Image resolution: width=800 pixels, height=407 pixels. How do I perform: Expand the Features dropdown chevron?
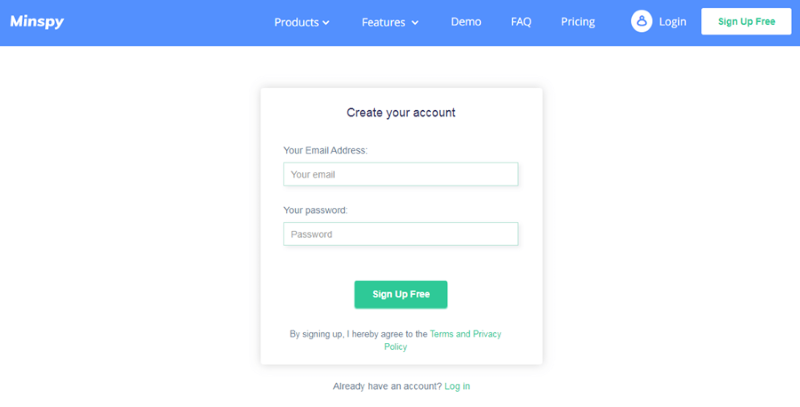tap(415, 22)
